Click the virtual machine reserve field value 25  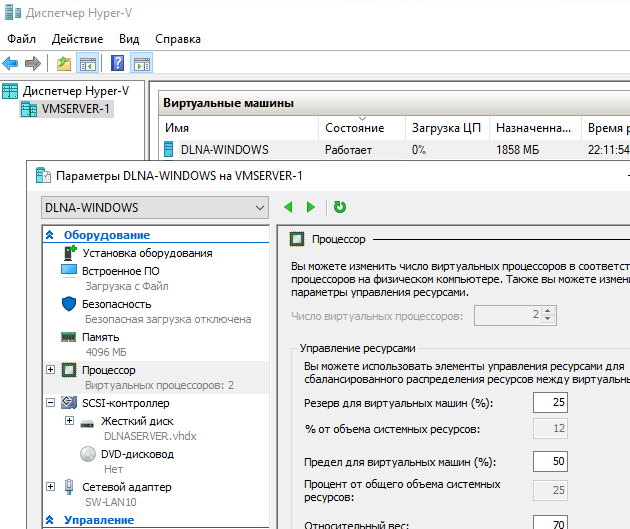tap(550, 402)
